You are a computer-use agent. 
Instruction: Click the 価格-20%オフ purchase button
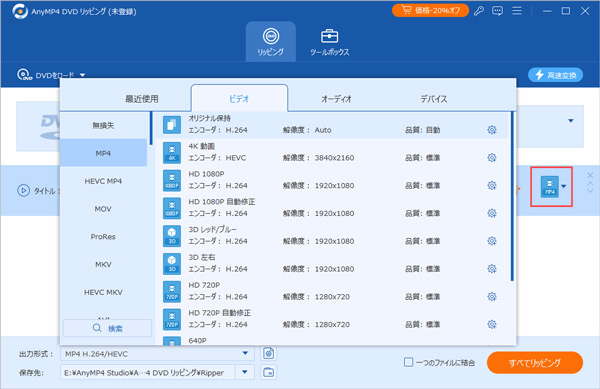pyautogui.click(x=430, y=10)
